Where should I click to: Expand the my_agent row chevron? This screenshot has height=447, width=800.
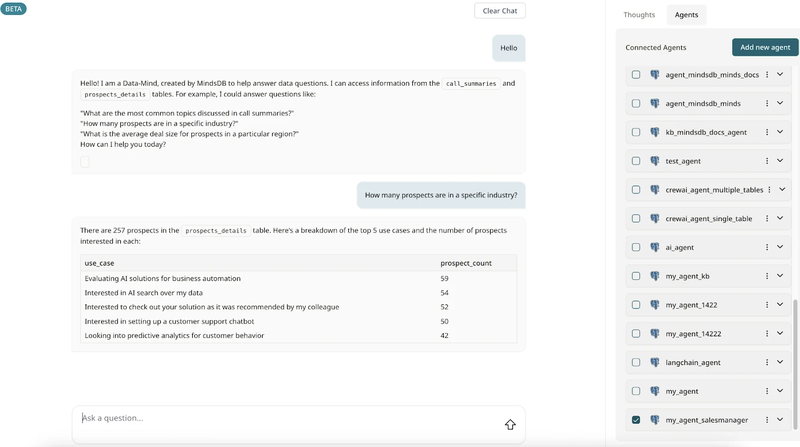click(780, 391)
